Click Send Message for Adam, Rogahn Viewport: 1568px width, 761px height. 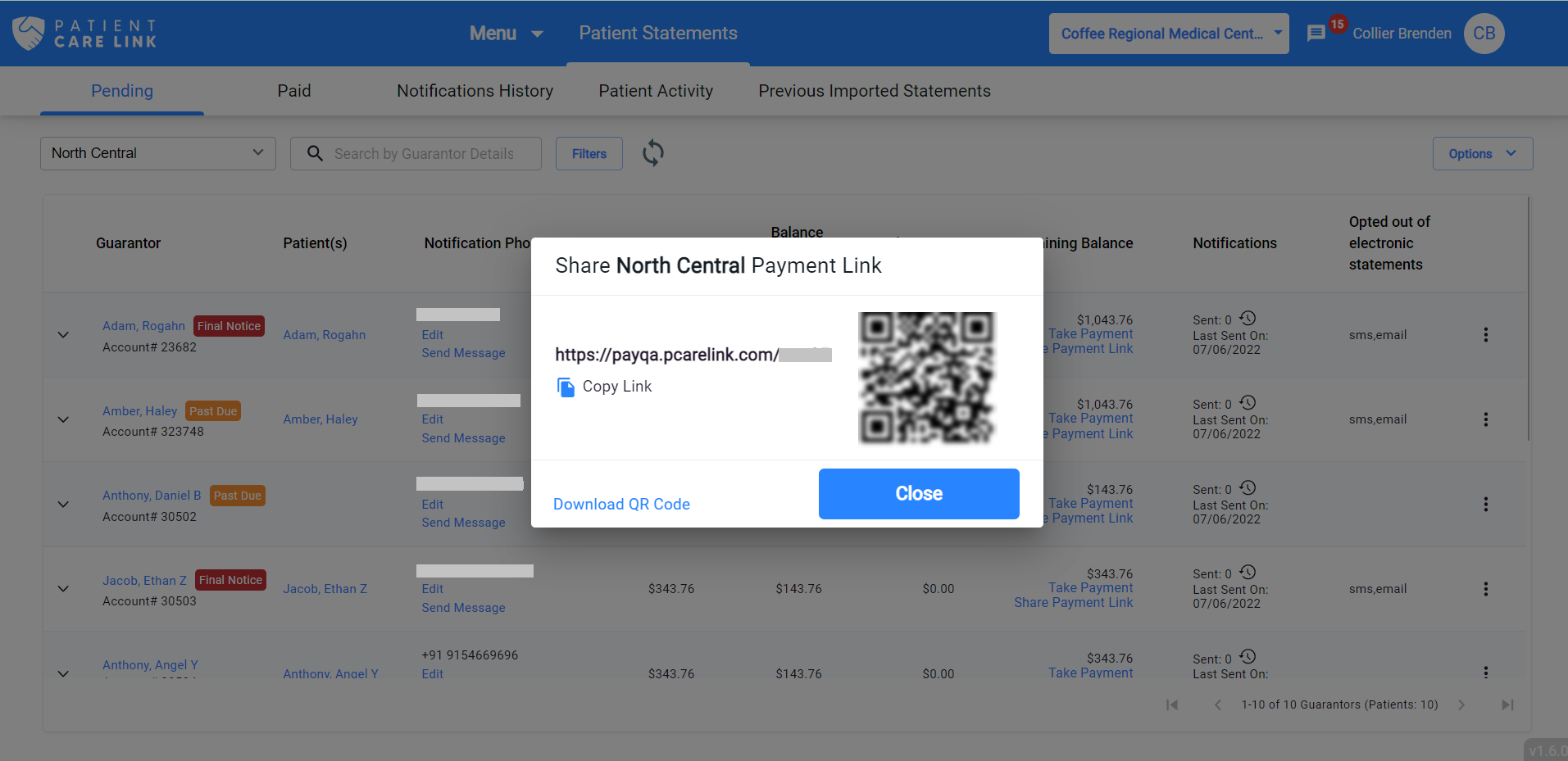tap(463, 353)
